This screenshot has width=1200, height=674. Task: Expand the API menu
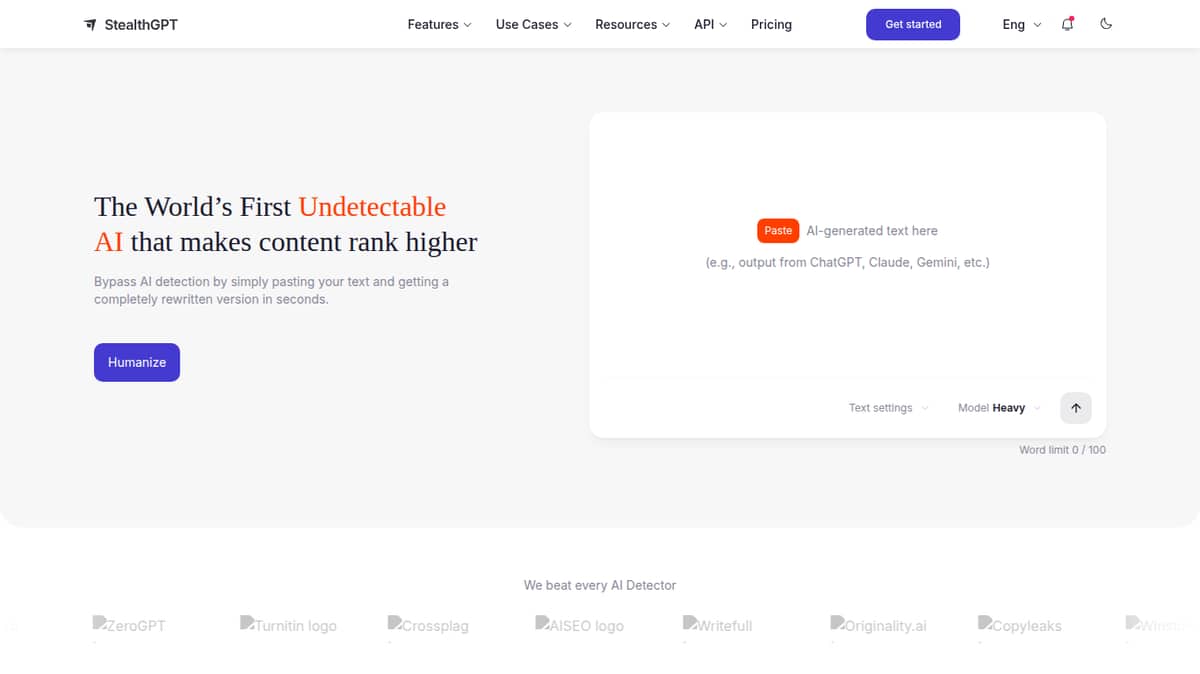coord(710,24)
